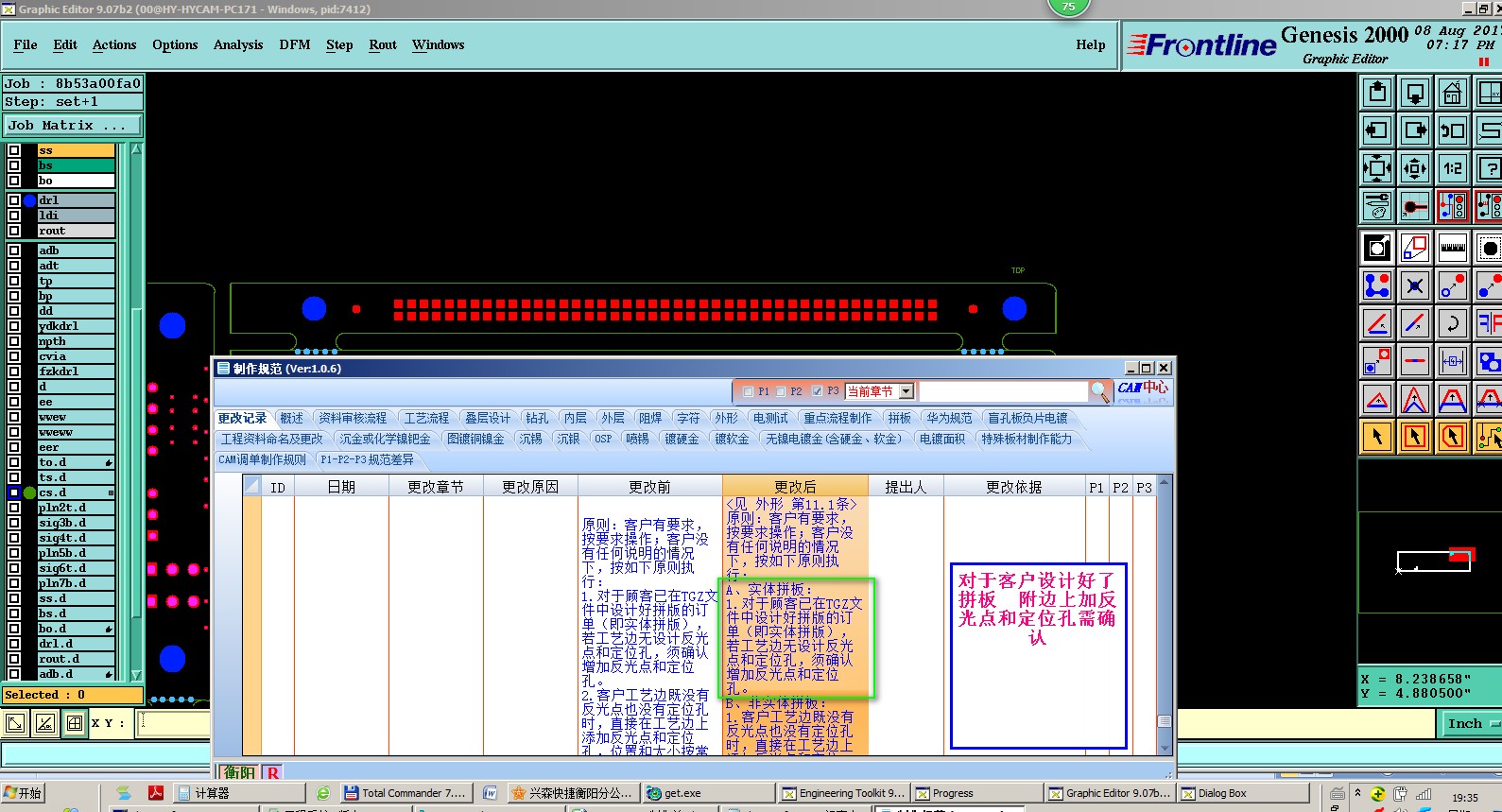This screenshot has width=1502, height=812.
Task: Click the zoom out arrows icon
Action: pyautogui.click(x=1415, y=169)
